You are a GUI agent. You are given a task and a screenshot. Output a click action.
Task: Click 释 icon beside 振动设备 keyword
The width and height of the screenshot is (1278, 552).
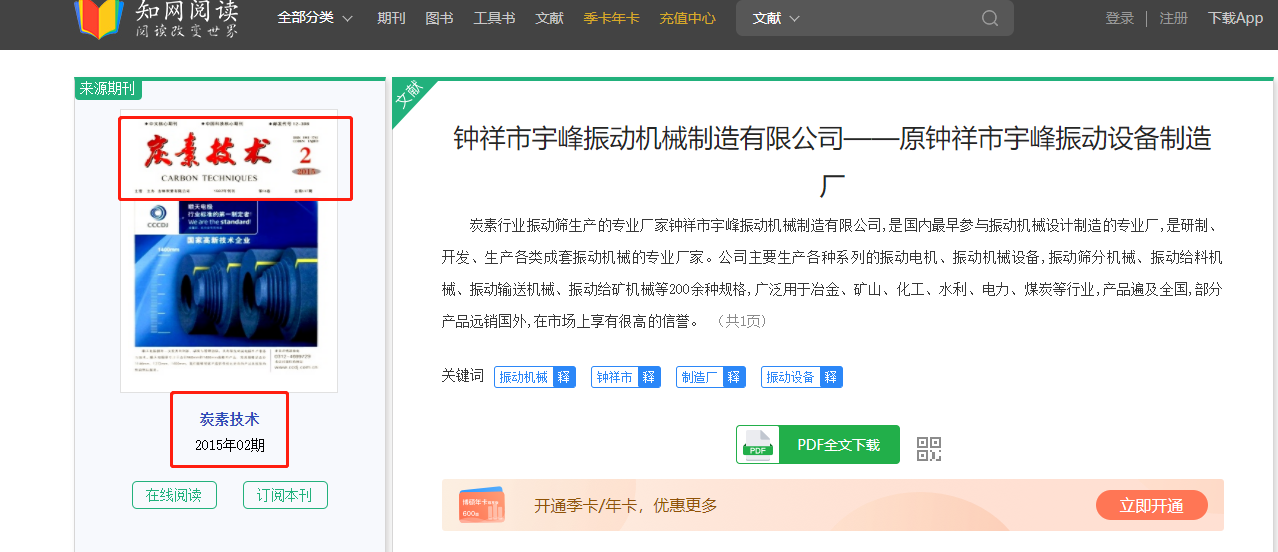pyautogui.click(x=831, y=377)
